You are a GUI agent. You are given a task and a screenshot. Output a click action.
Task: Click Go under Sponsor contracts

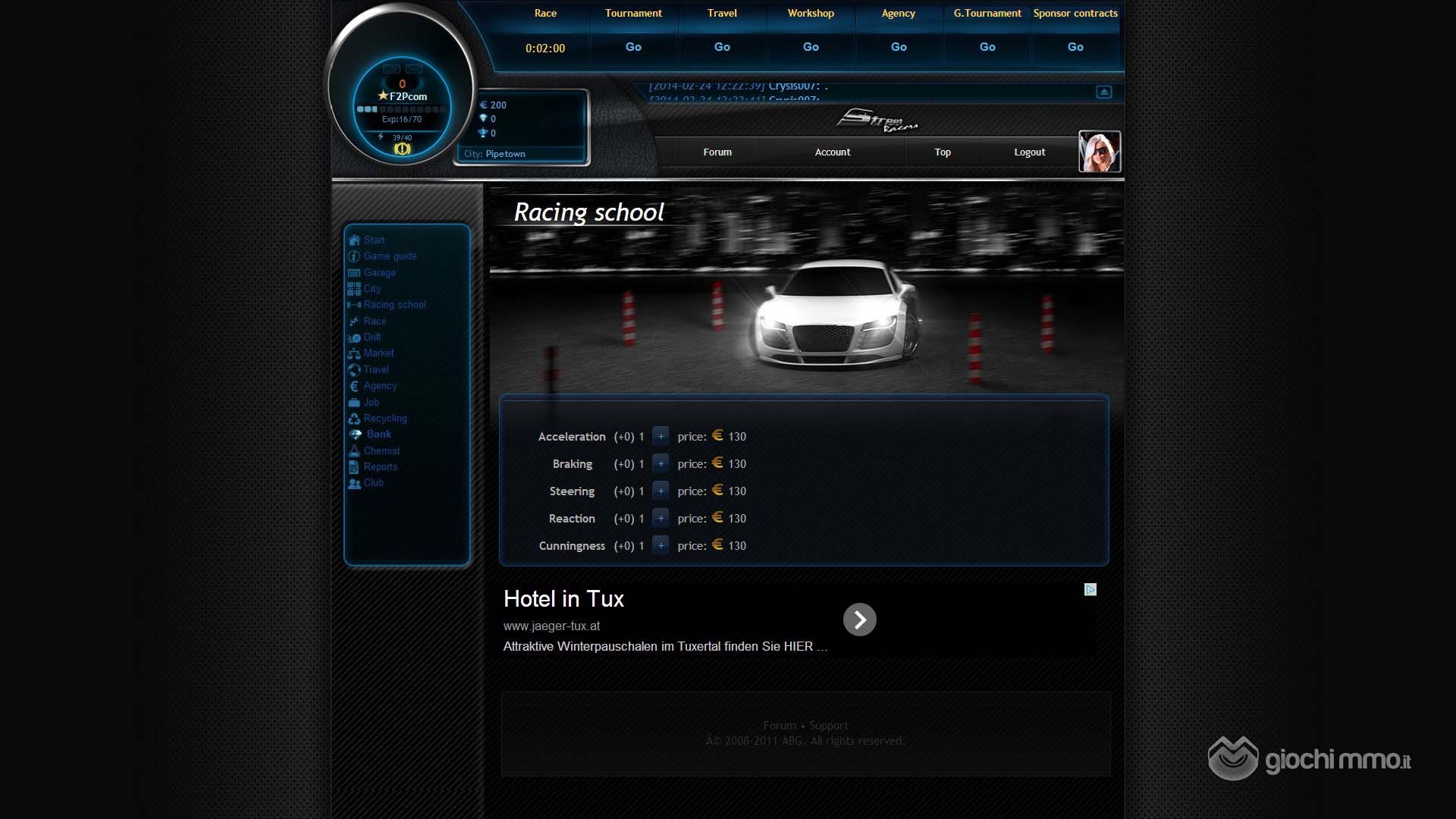(x=1075, y=47)
